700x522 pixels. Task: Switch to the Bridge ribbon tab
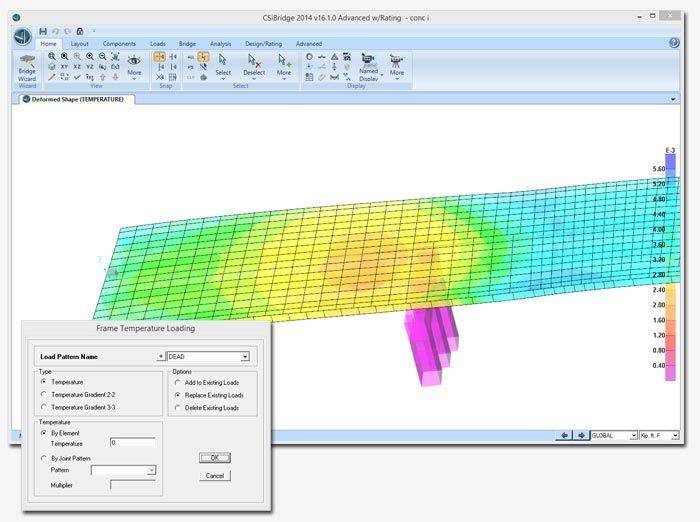point(187,44)
